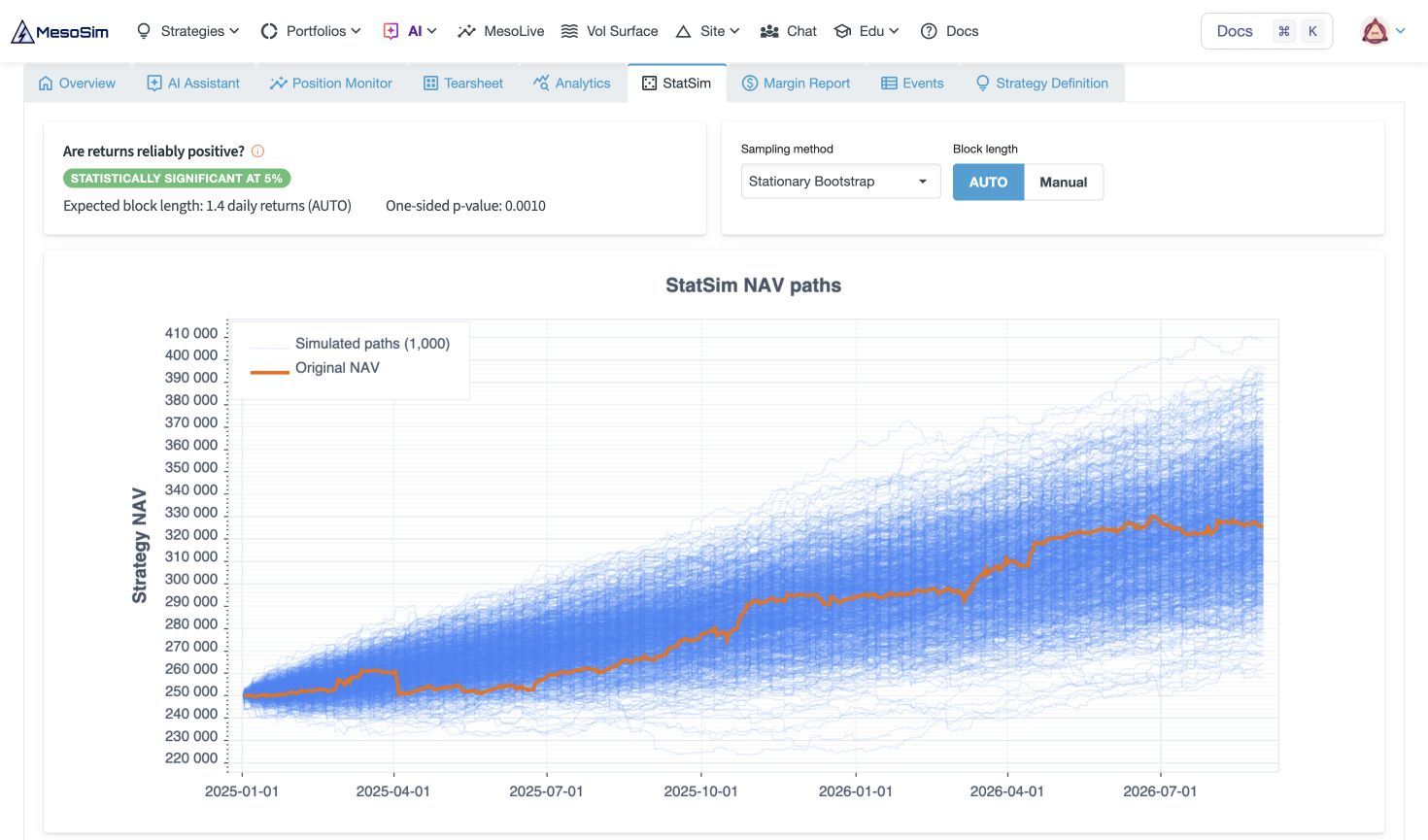Click the Chat people icon

pos(769,31)
